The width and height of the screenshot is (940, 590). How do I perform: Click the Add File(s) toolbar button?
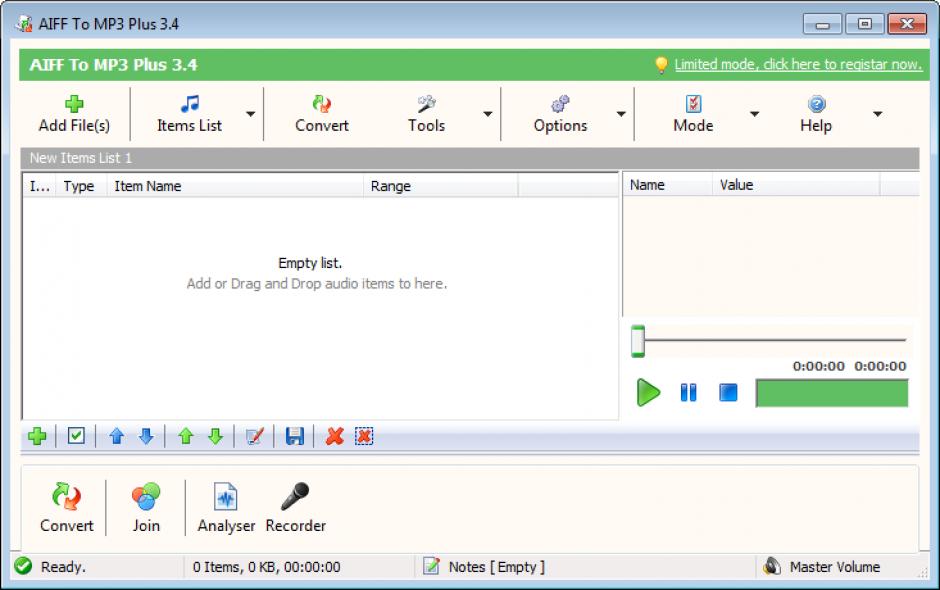pos(74,114)
